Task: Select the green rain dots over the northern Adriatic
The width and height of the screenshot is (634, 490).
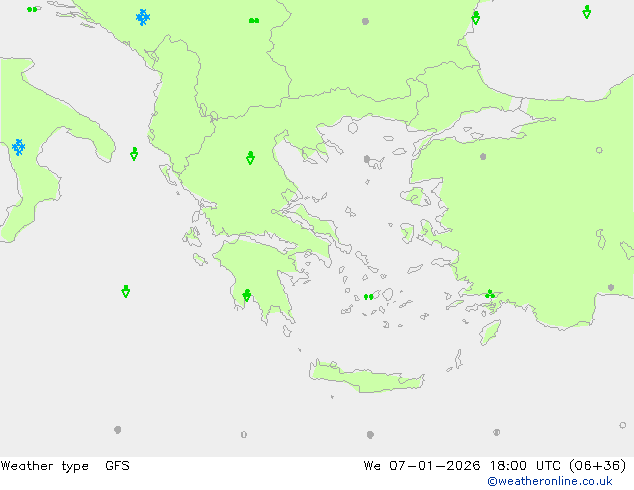Action: click(x=32, y=9)
